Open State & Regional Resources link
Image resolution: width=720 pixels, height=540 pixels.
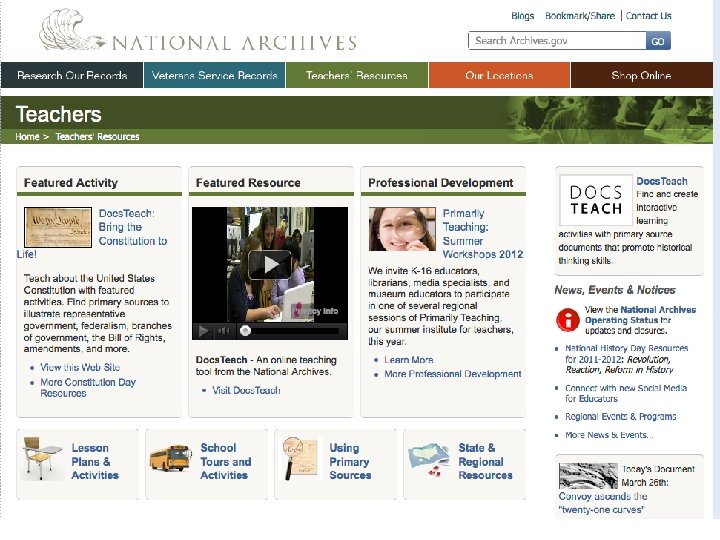tap(485, 461)
